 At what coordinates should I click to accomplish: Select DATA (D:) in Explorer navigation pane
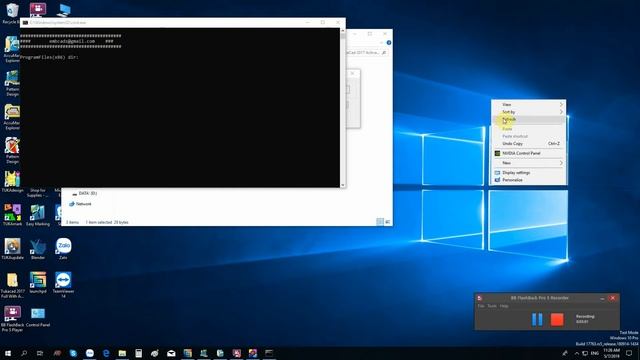84,193
